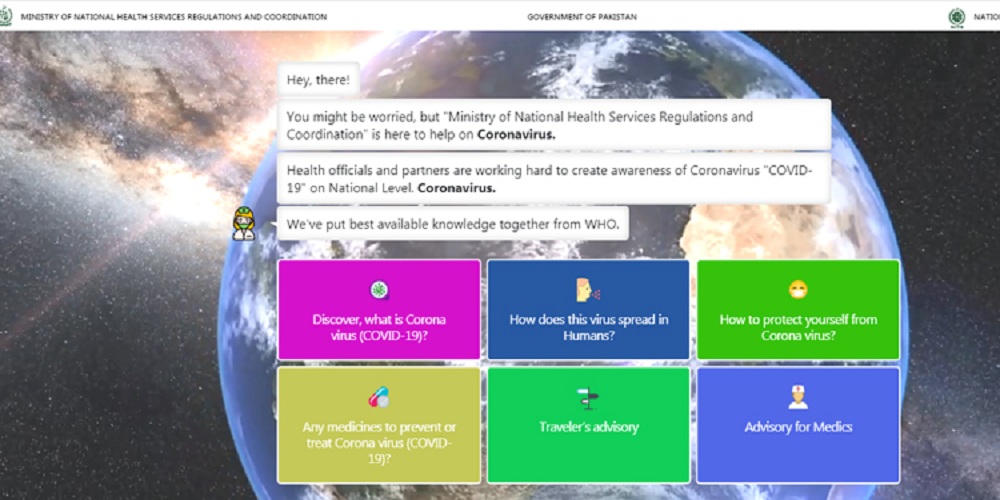Click the pill capsule medicine icon
Viewport: 1000px width, 500px height.
[x=379, y=397]
